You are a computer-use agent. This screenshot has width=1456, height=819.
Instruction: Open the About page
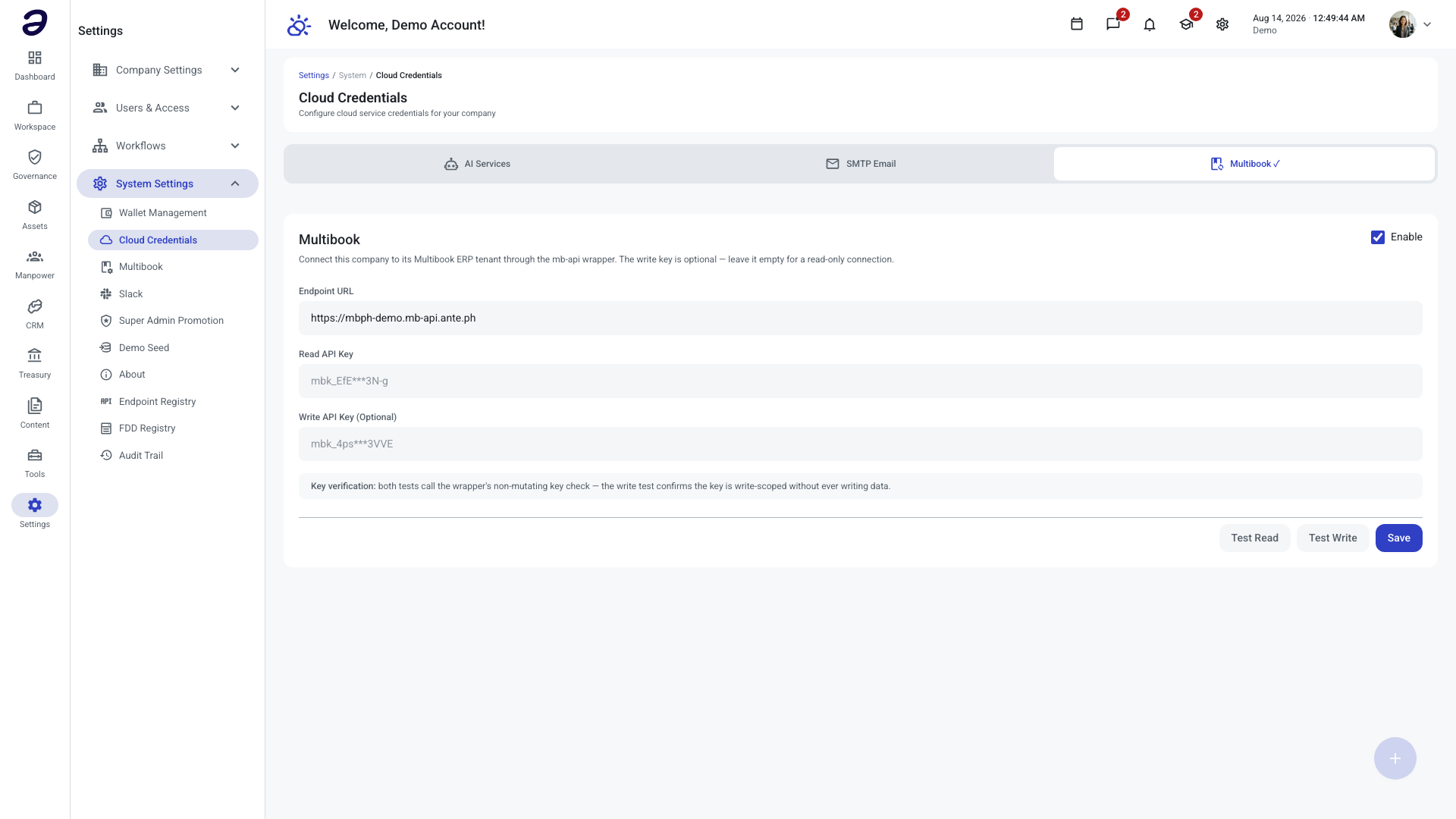[173, 375]
